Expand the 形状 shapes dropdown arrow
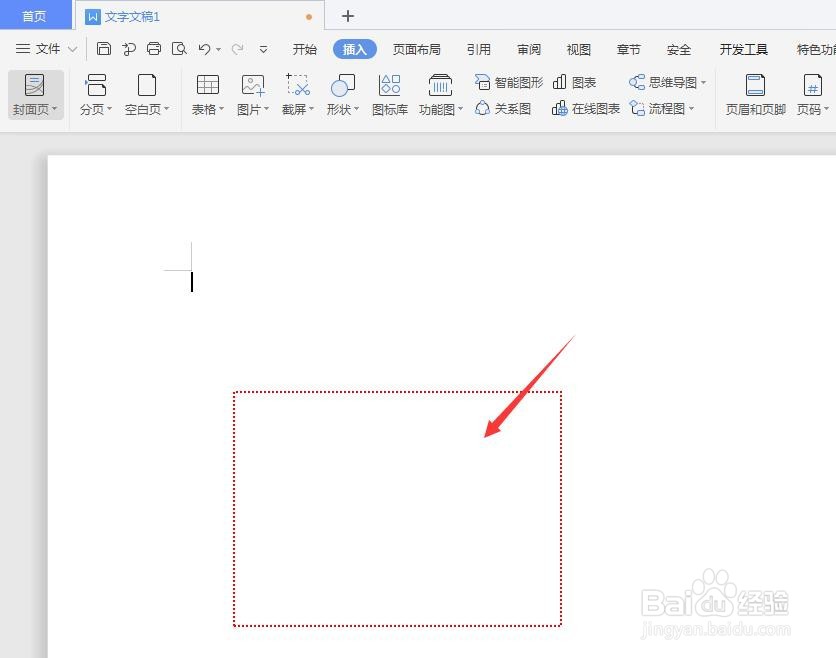Viewport: 836px width, 658px height. (x=356, y=108)
